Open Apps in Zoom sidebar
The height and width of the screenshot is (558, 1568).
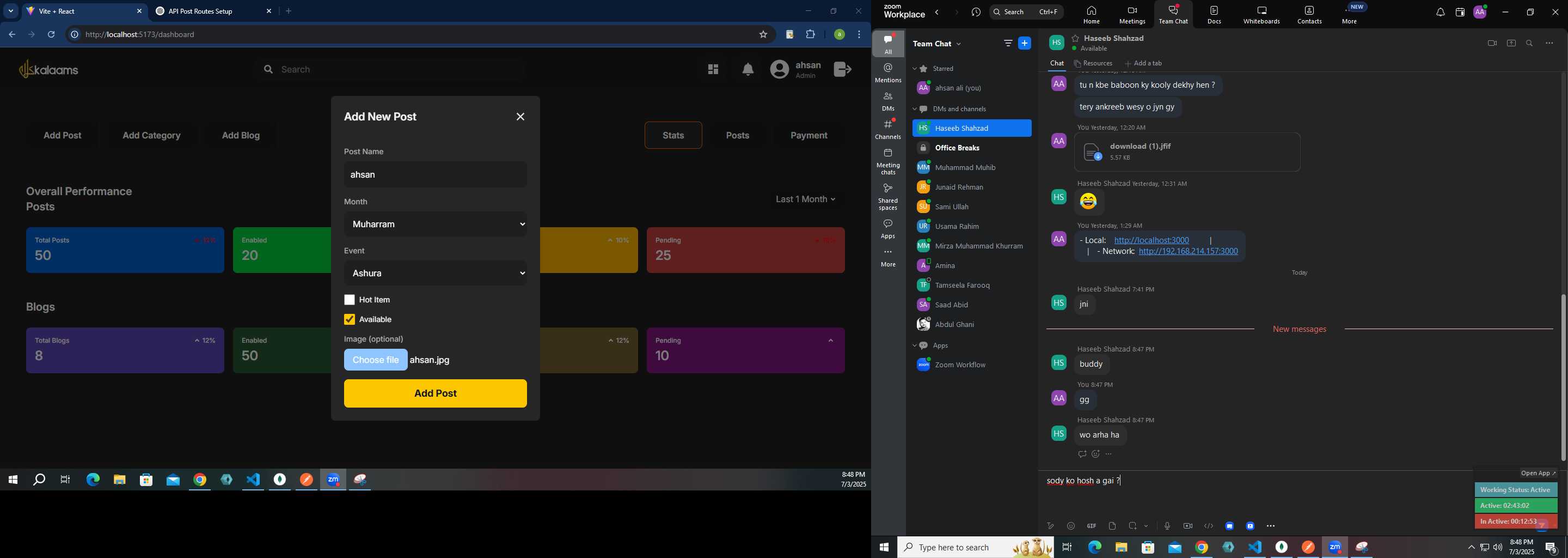tap(887, 229)
